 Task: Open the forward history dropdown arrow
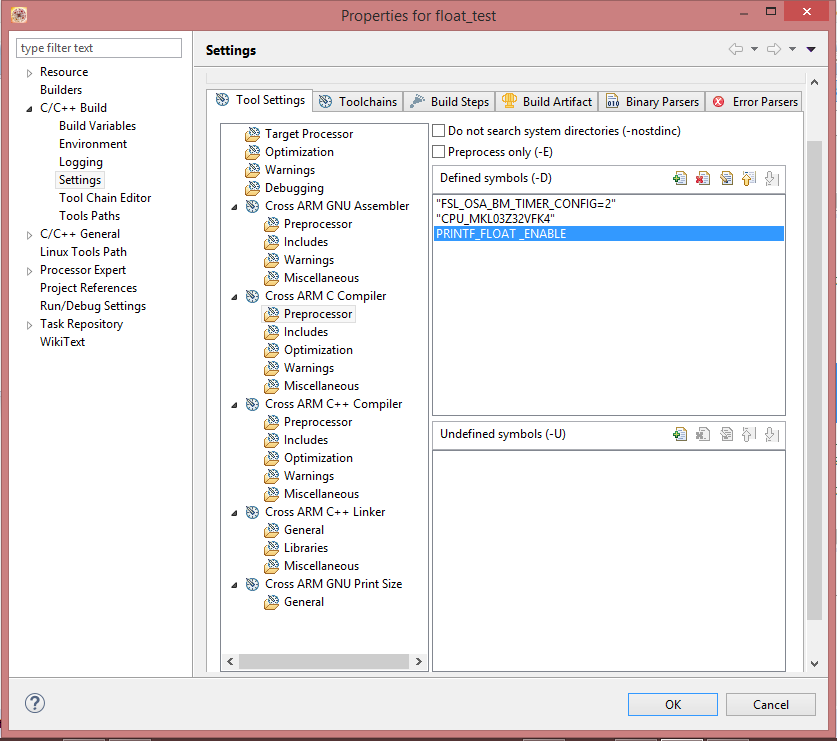793,49
